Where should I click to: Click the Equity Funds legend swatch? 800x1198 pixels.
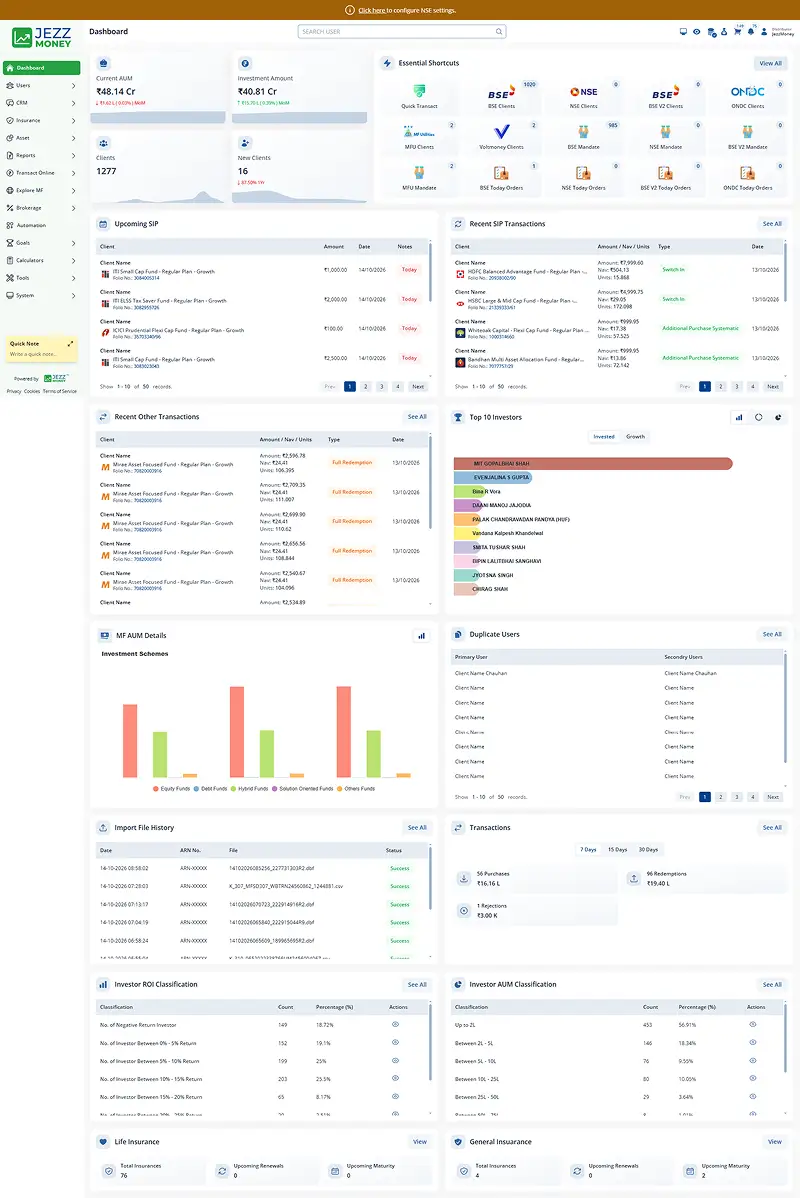156,788
